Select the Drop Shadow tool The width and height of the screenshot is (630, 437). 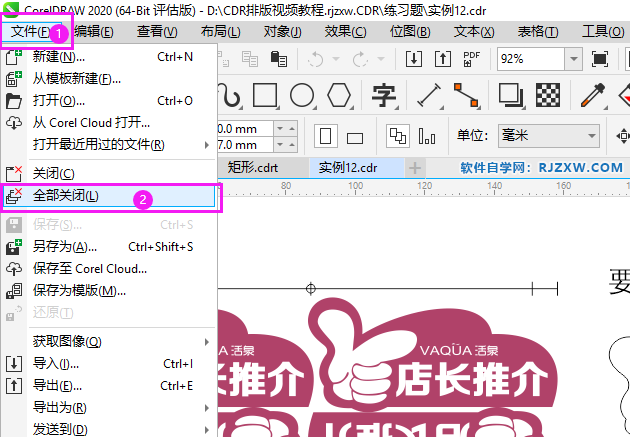pos(511,96)
